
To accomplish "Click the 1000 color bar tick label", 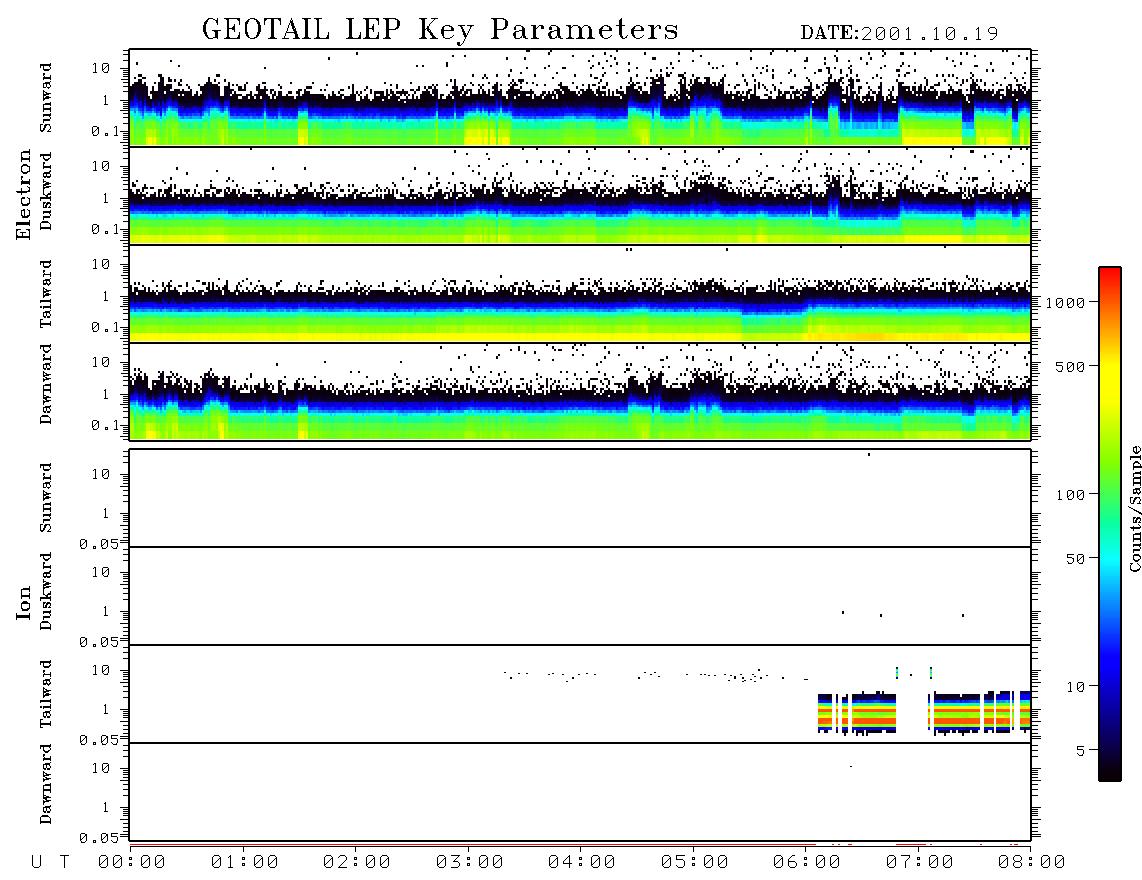I will pos(1065,303).
